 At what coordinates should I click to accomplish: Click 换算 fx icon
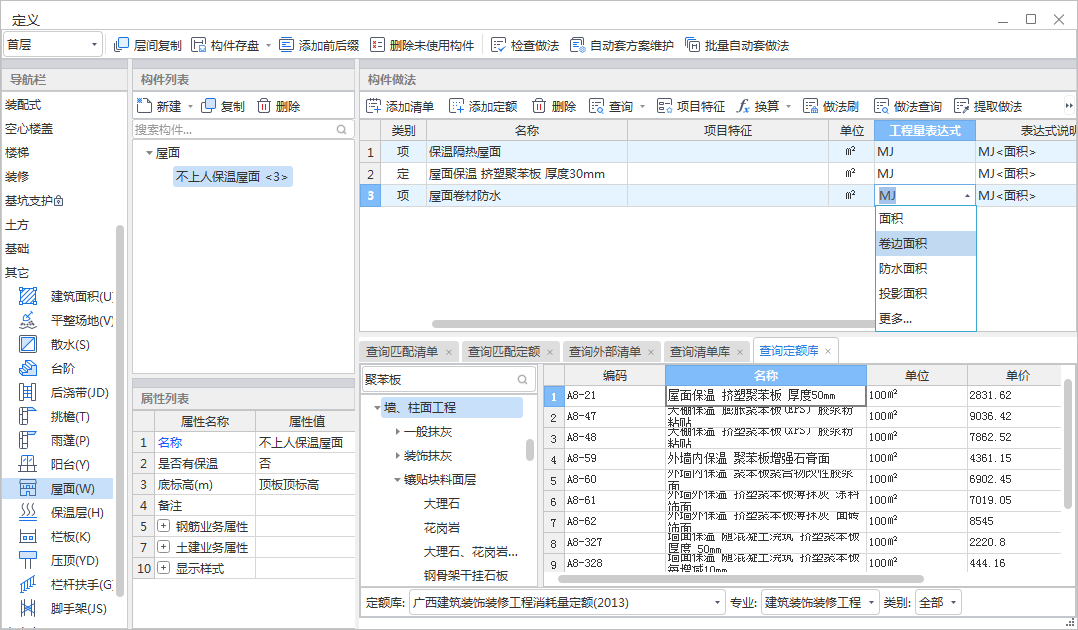click(743, 106)
